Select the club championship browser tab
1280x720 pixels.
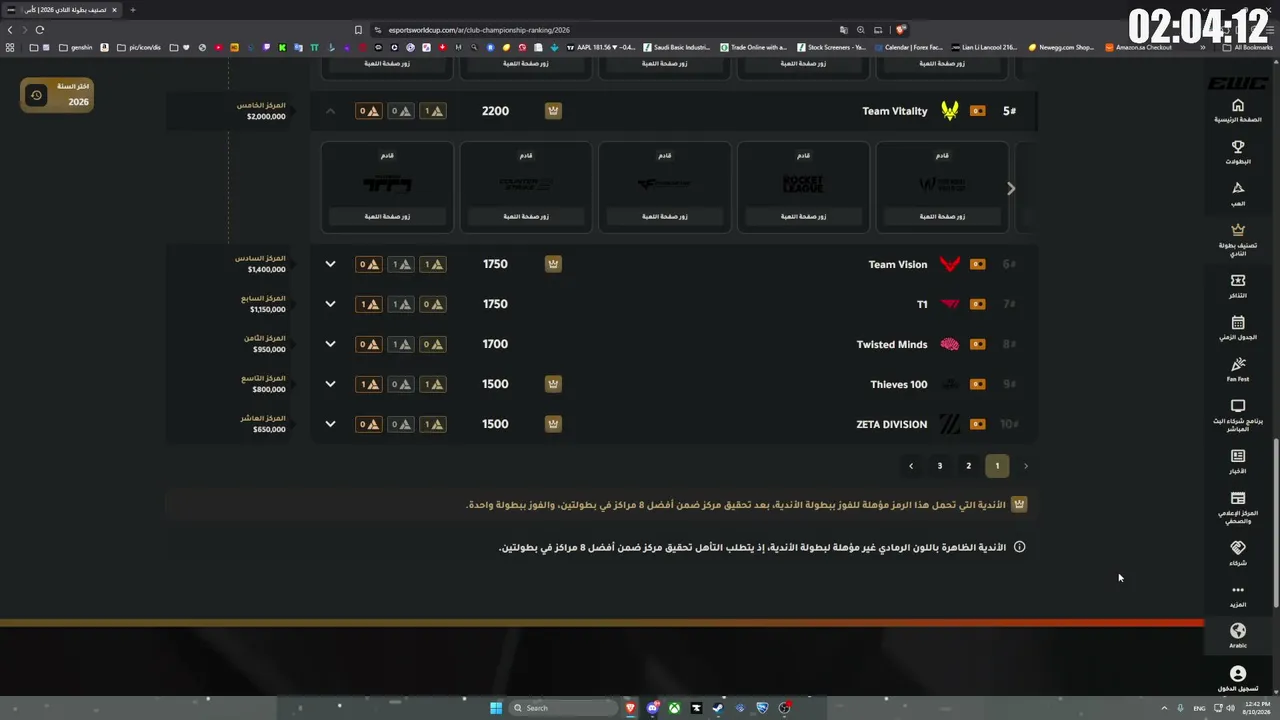point(62,10)
